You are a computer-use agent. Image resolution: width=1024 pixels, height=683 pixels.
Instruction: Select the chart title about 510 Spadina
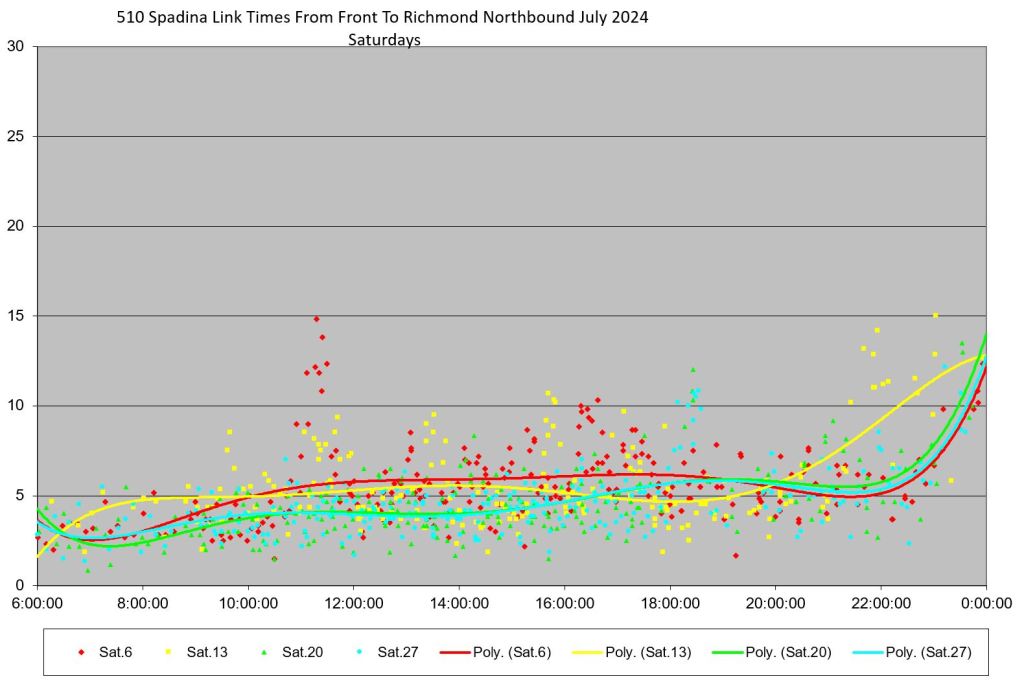pyautogui.click(x=383, y=19)
